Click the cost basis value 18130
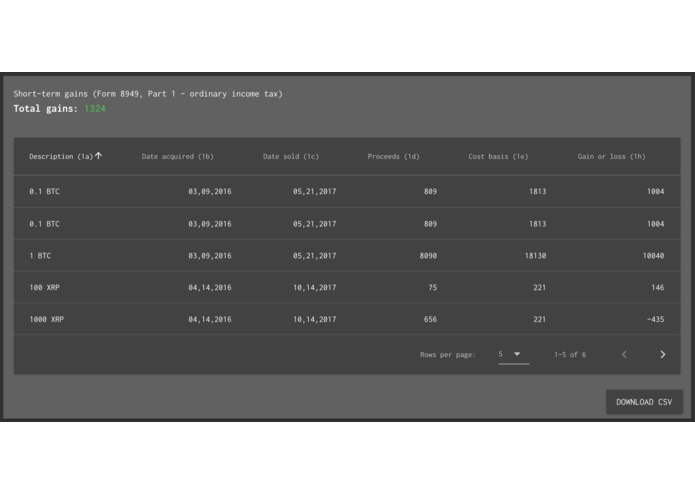 [535, 256]
